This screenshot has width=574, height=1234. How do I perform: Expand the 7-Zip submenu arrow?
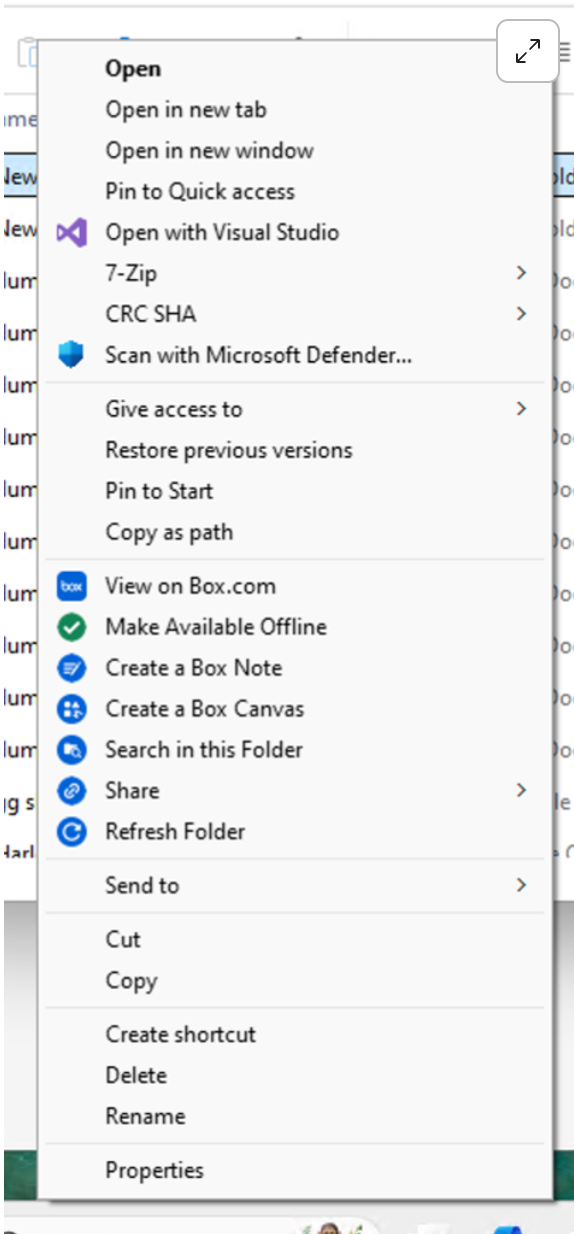pos(521,273)
